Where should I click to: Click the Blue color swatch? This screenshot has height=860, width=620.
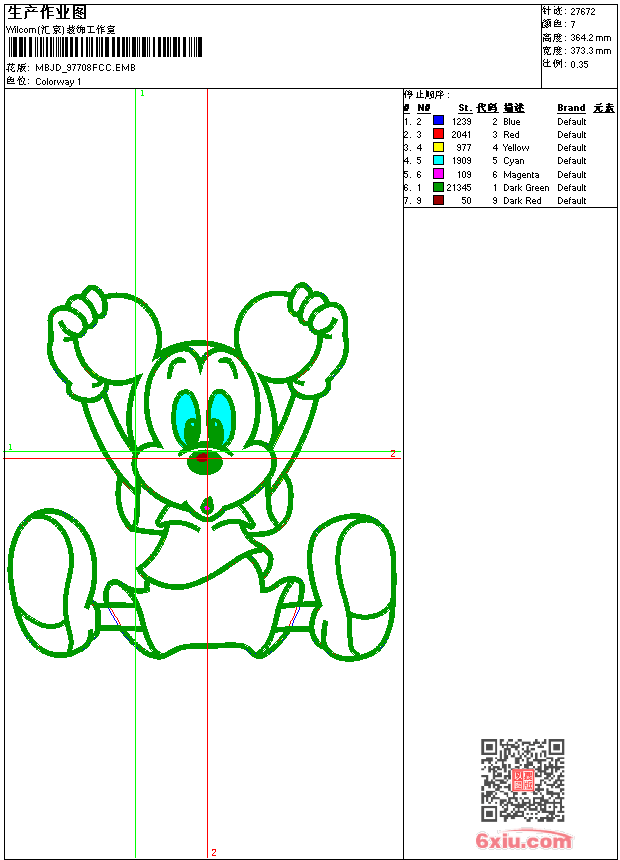tap(438, 121)
